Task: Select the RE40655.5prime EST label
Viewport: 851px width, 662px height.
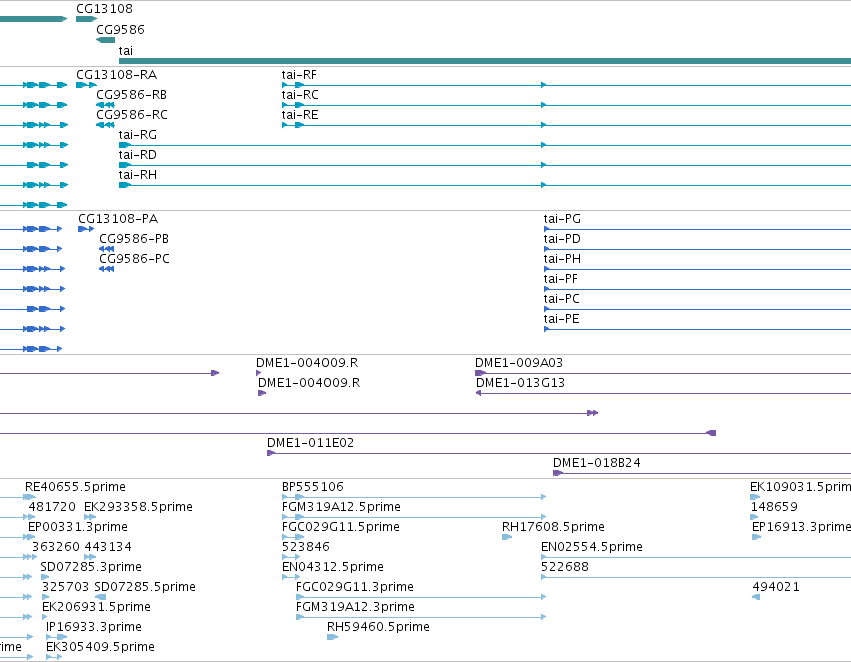Action: click(75, 487)
